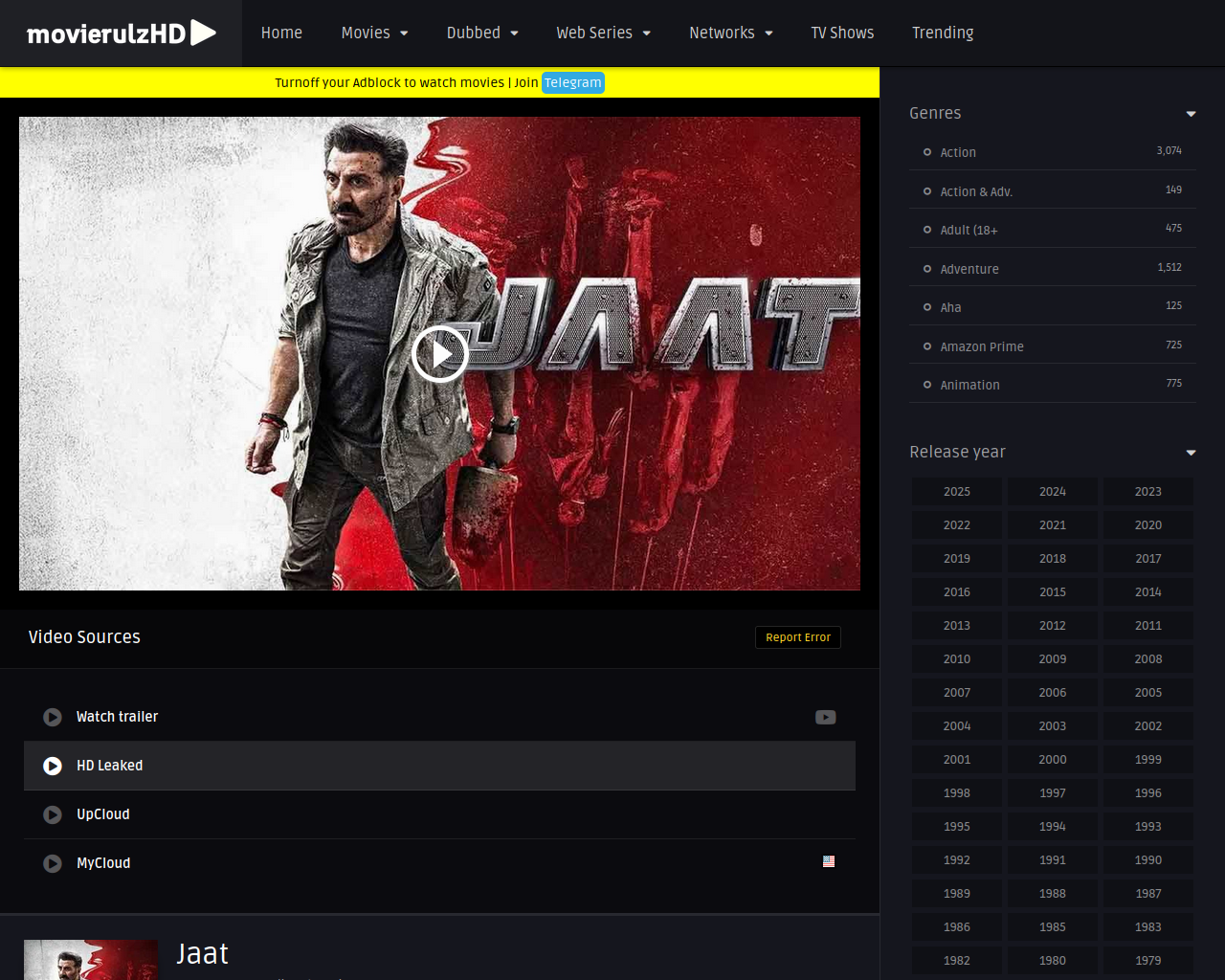1225x980 pixels.
Task: Play the Jaat video
Action: (439, 354)
